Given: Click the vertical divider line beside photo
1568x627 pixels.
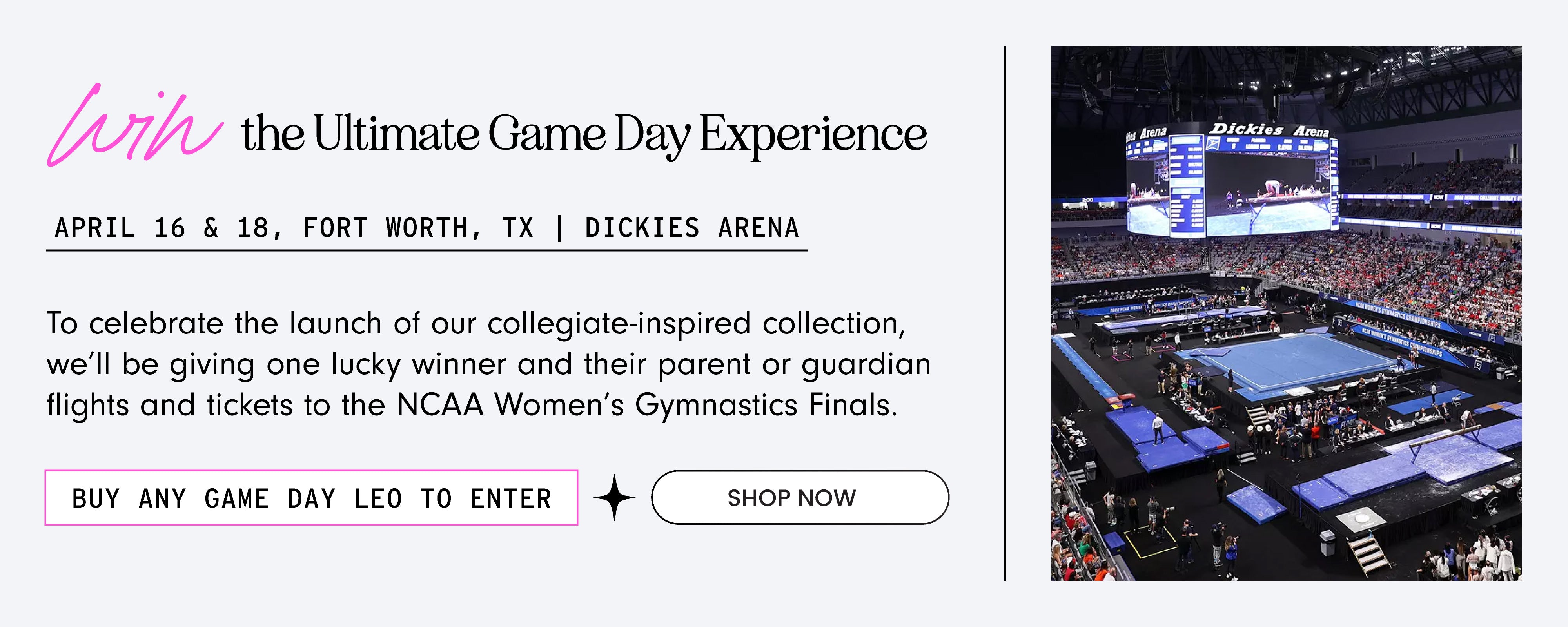Looking at the screenshot, I should point(1005,313).
